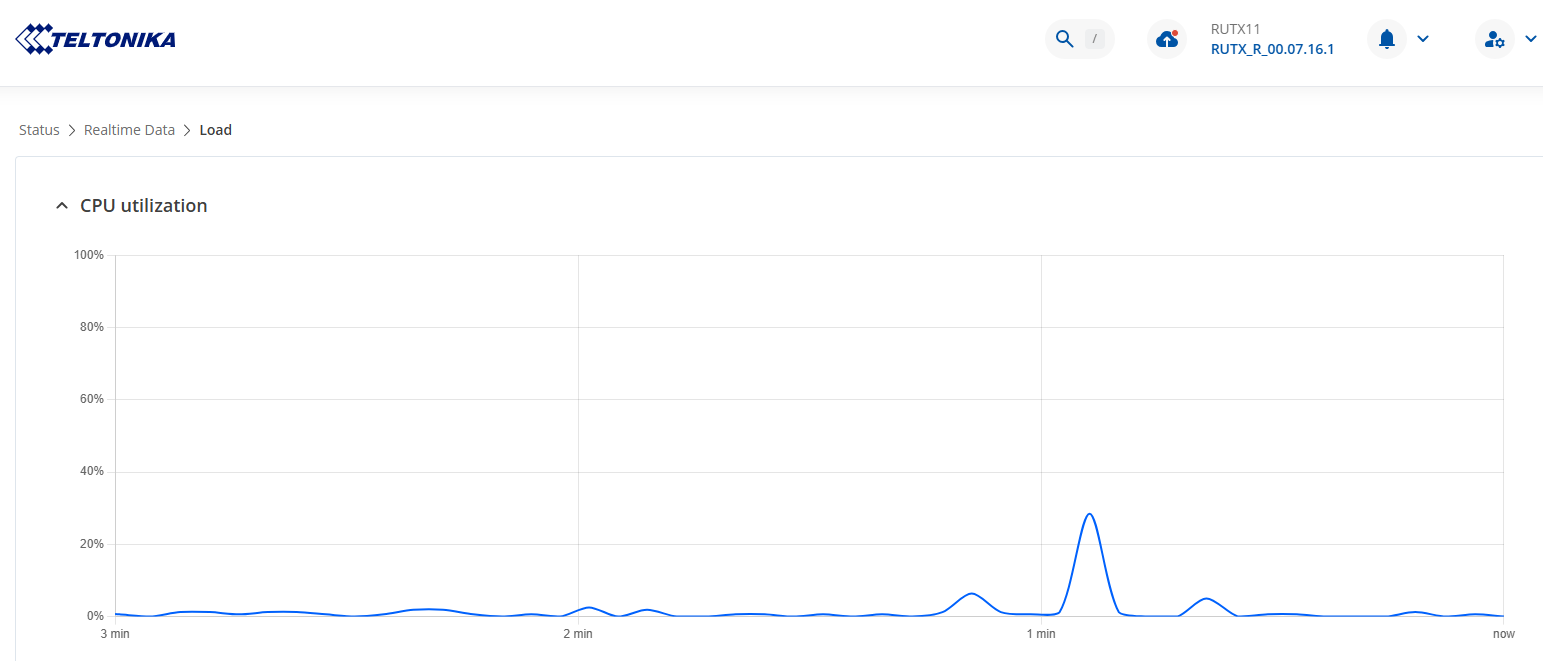Click the Teltonika logo
Image resolution: width=1543 pixels, height=661 pixels.
[96, 39]
